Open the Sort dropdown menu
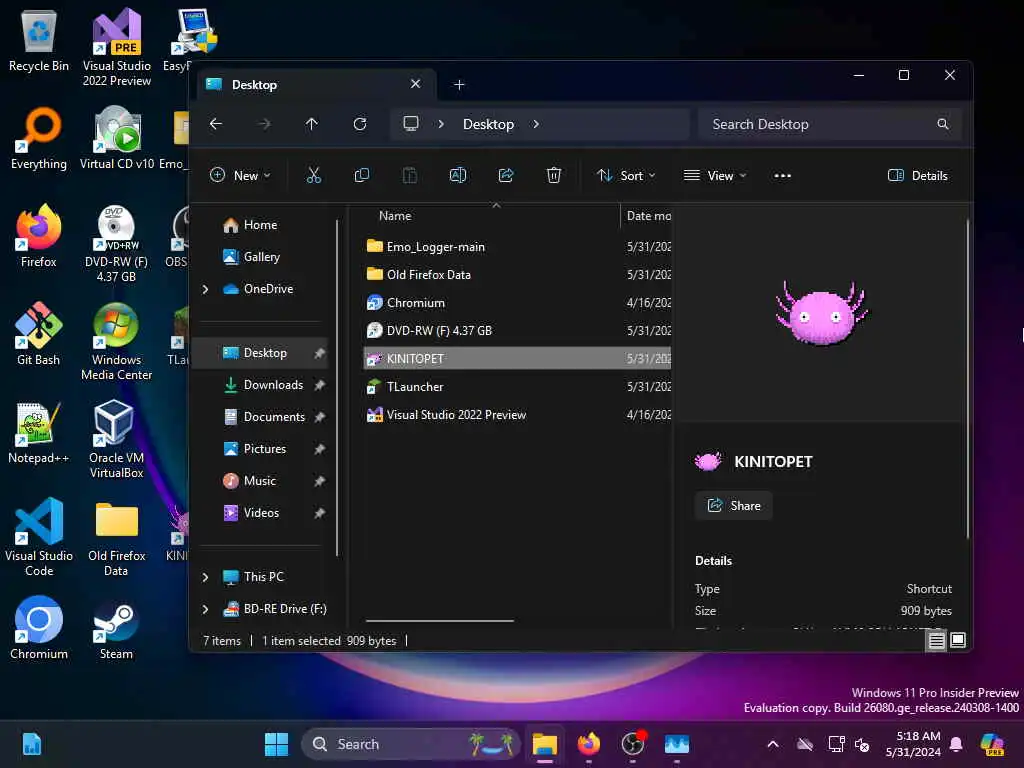This screenshot has width=1024, height=768. [x=626, y=175]
